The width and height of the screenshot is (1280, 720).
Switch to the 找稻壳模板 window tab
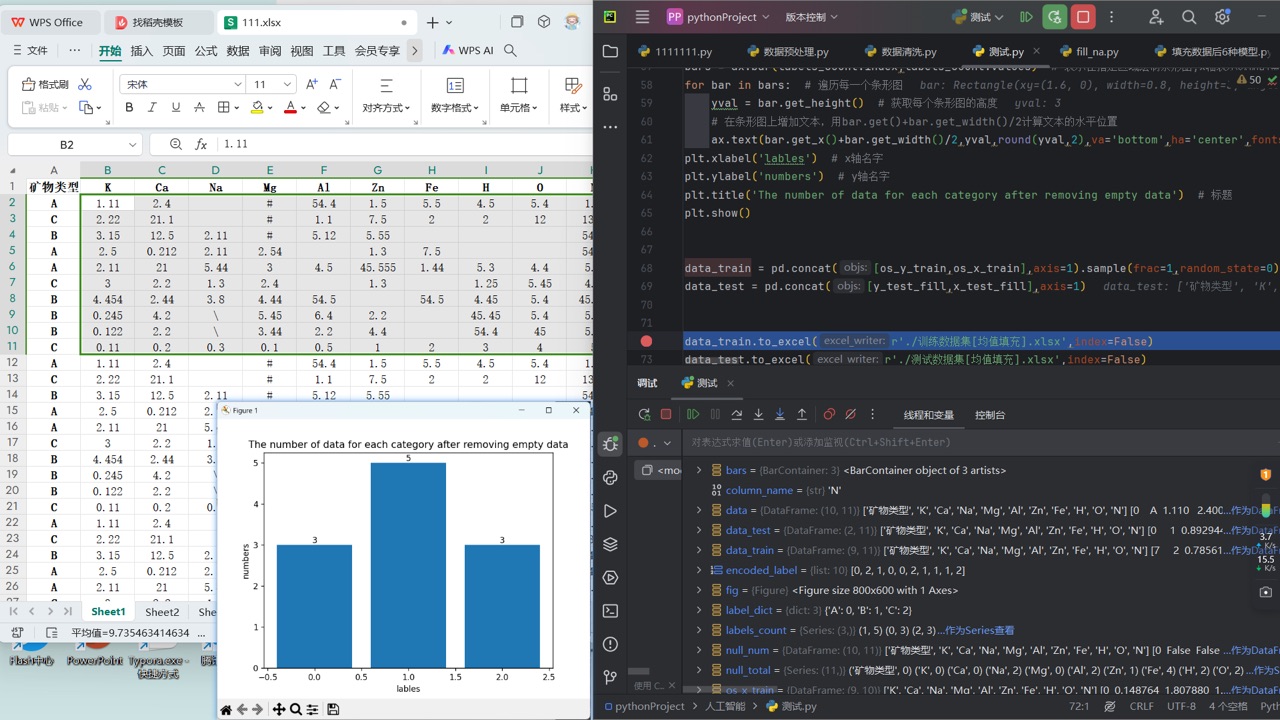tap(158, 22)
